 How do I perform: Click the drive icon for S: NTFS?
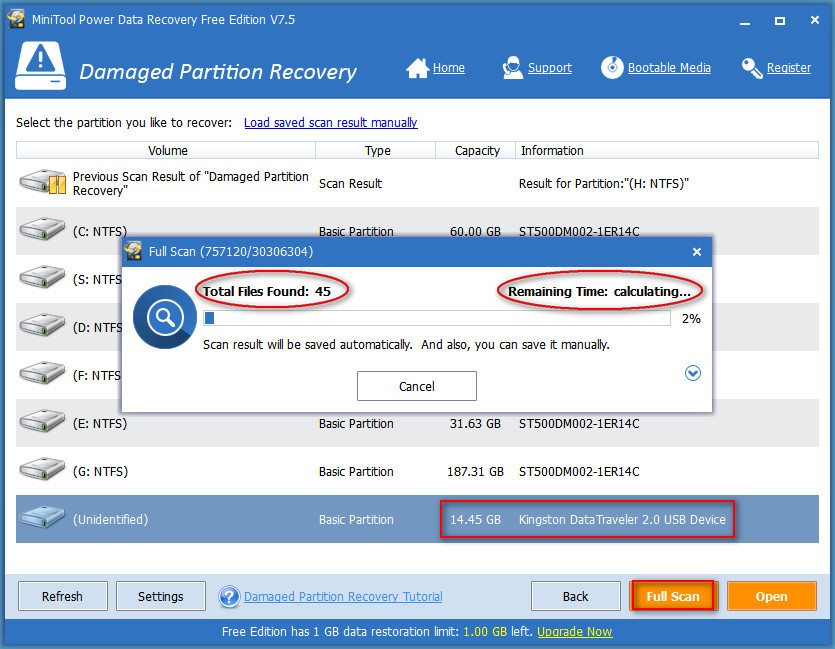[42, 277]
